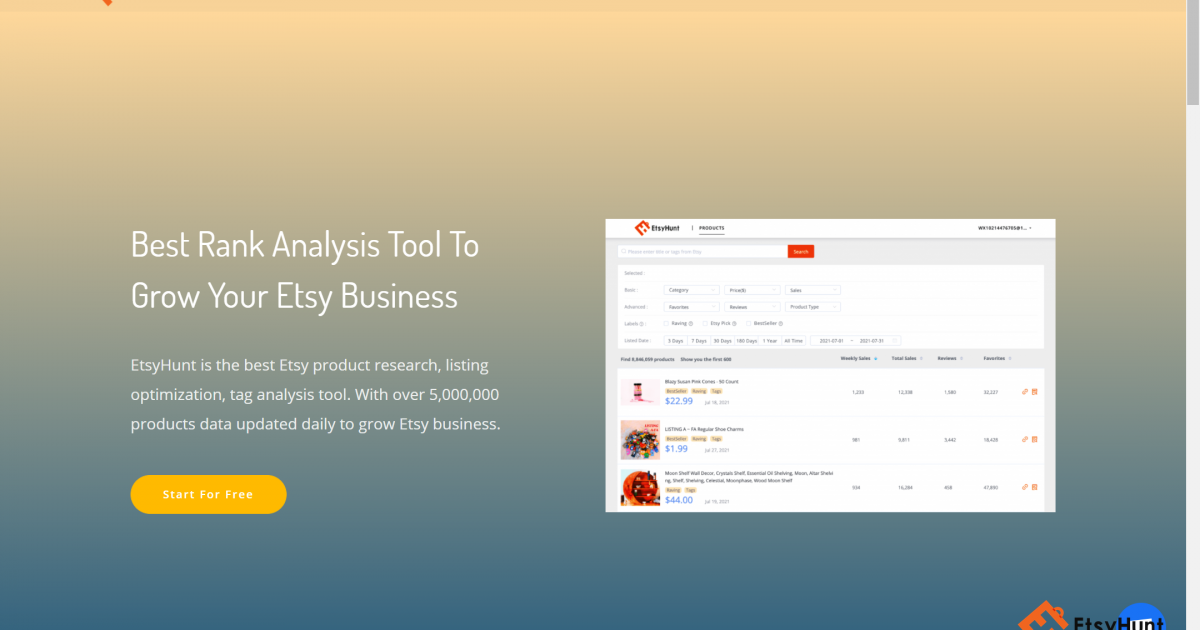Click details icon on Pink Cones row
The image size is (1200, 630).
click(x=1034, y=391)
